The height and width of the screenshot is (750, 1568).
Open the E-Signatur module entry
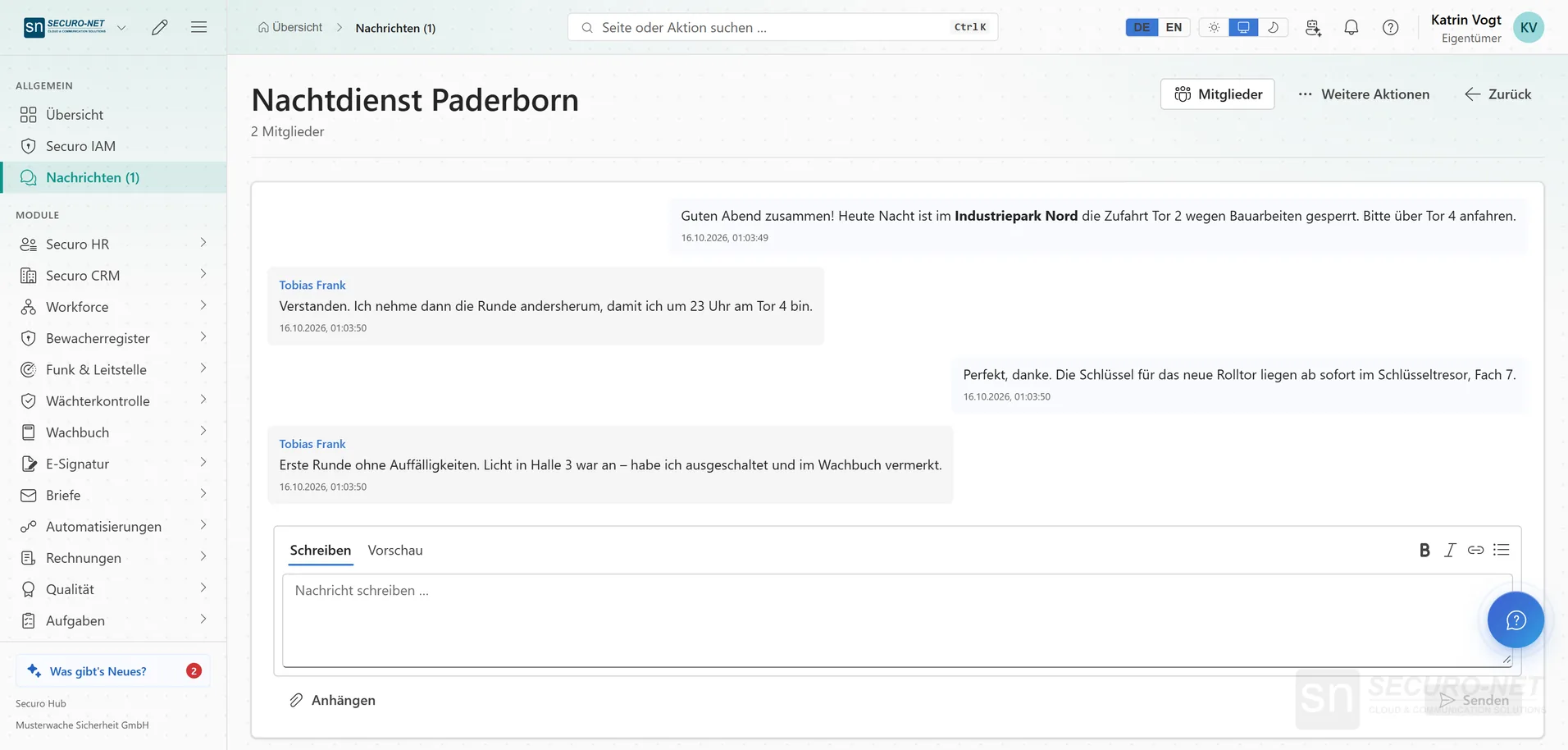[x=113, y=464]
